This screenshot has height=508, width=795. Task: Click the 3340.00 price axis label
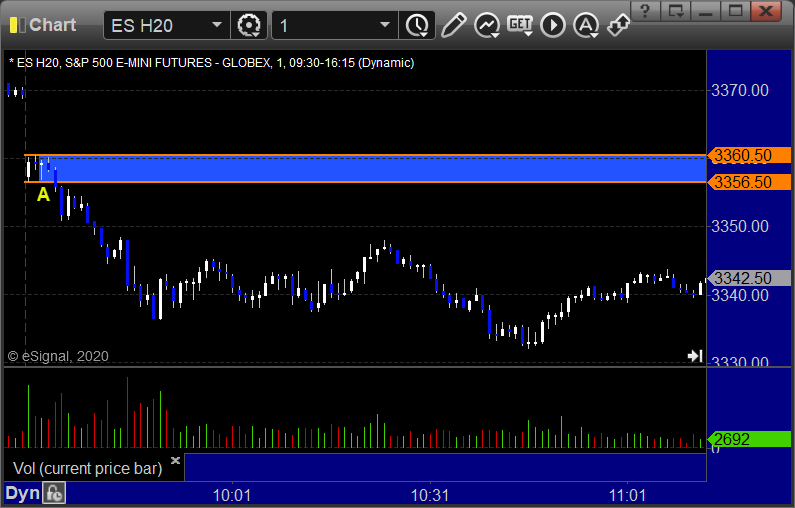[x=740, y=295]
